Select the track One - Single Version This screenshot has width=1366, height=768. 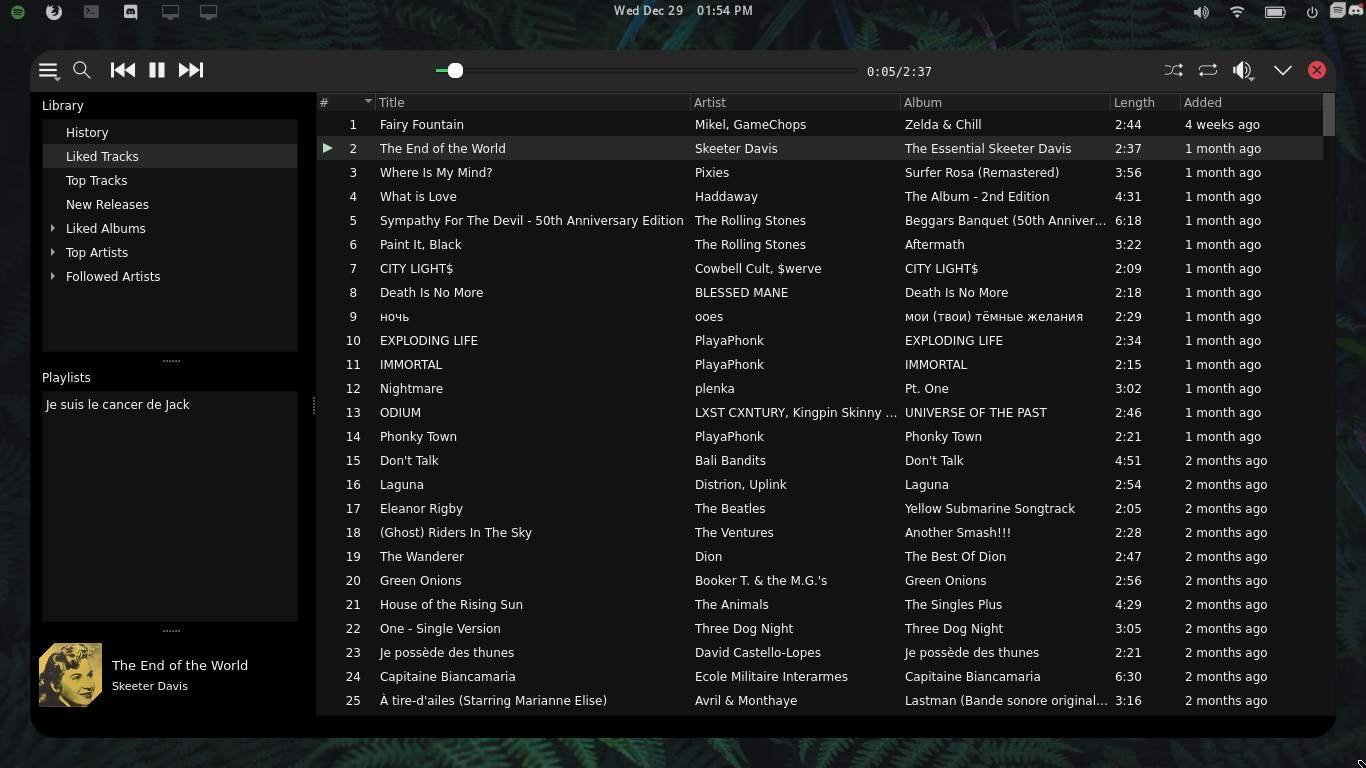click(x=440, y=629)
